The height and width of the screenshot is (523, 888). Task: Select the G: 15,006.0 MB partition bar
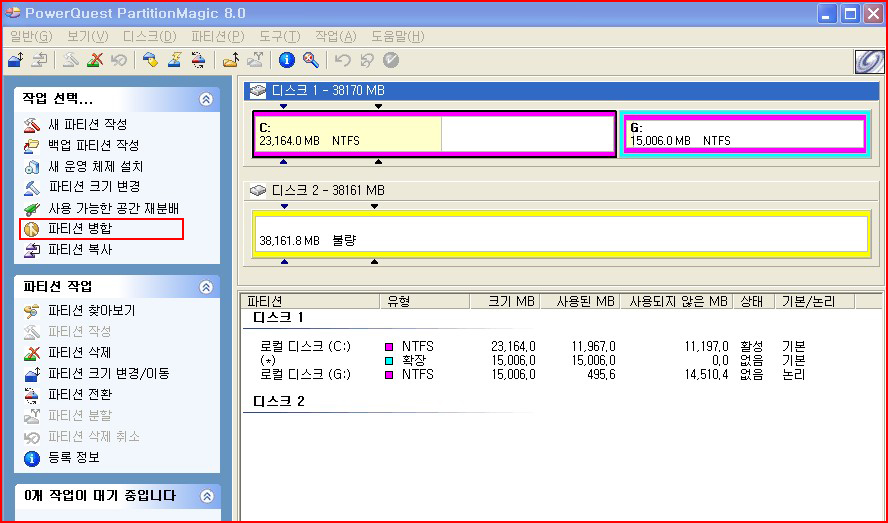coord(745,134)
